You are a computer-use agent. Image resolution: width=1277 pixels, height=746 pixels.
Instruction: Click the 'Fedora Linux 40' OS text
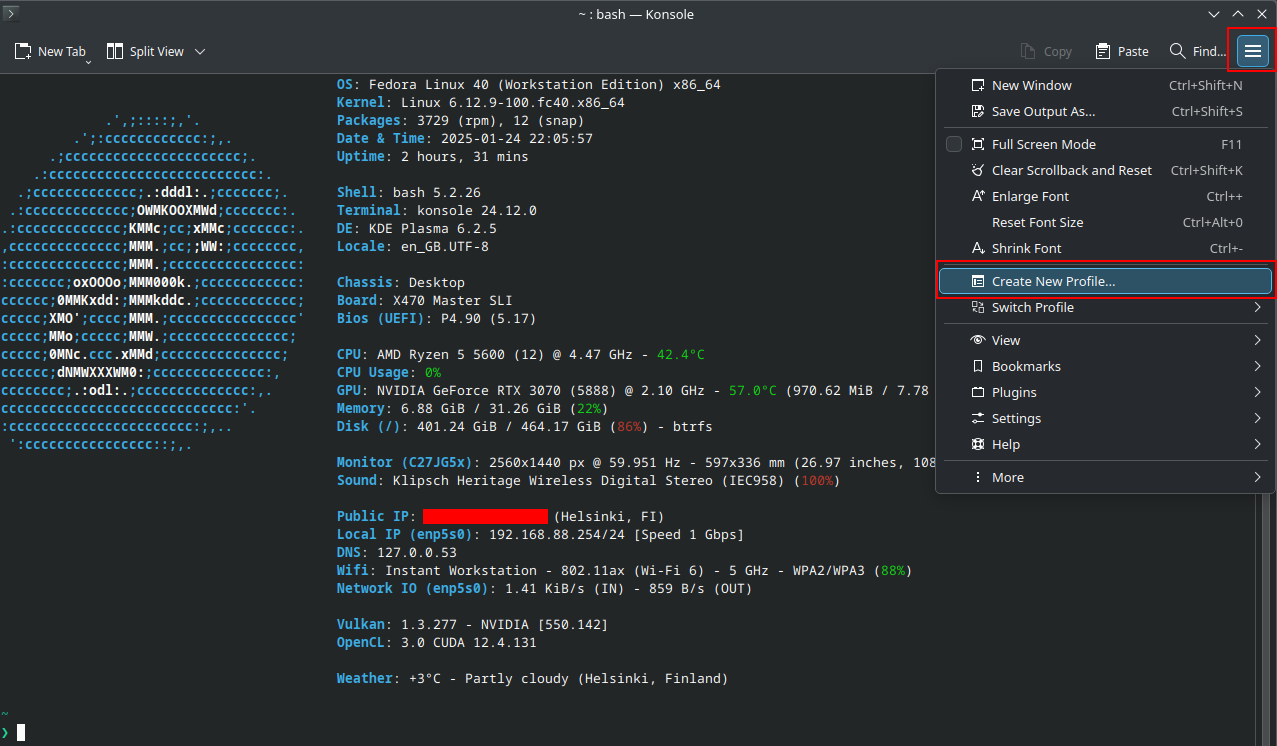(428, 84)
